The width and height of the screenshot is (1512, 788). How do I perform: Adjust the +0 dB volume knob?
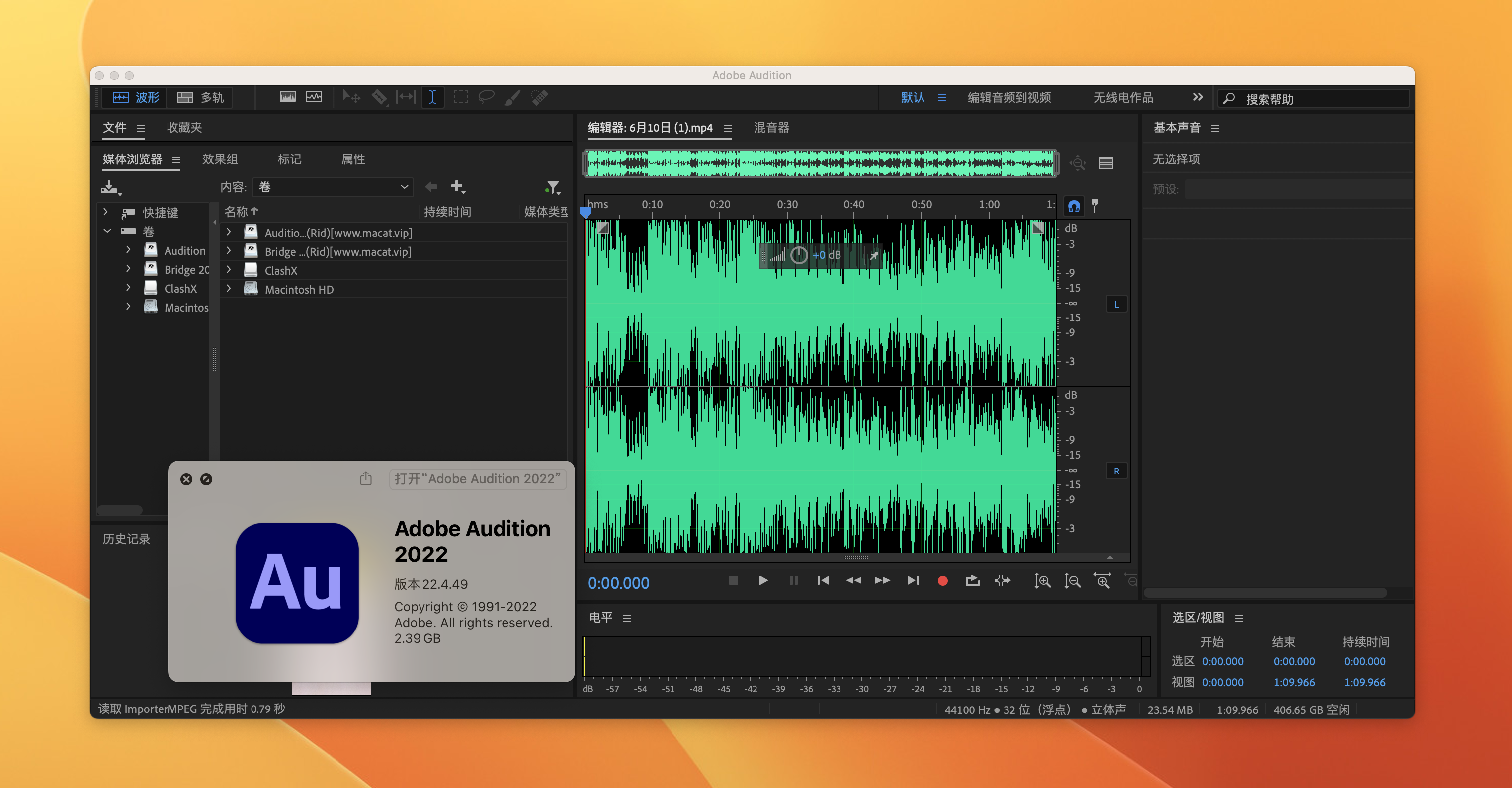tap(798, 255)
